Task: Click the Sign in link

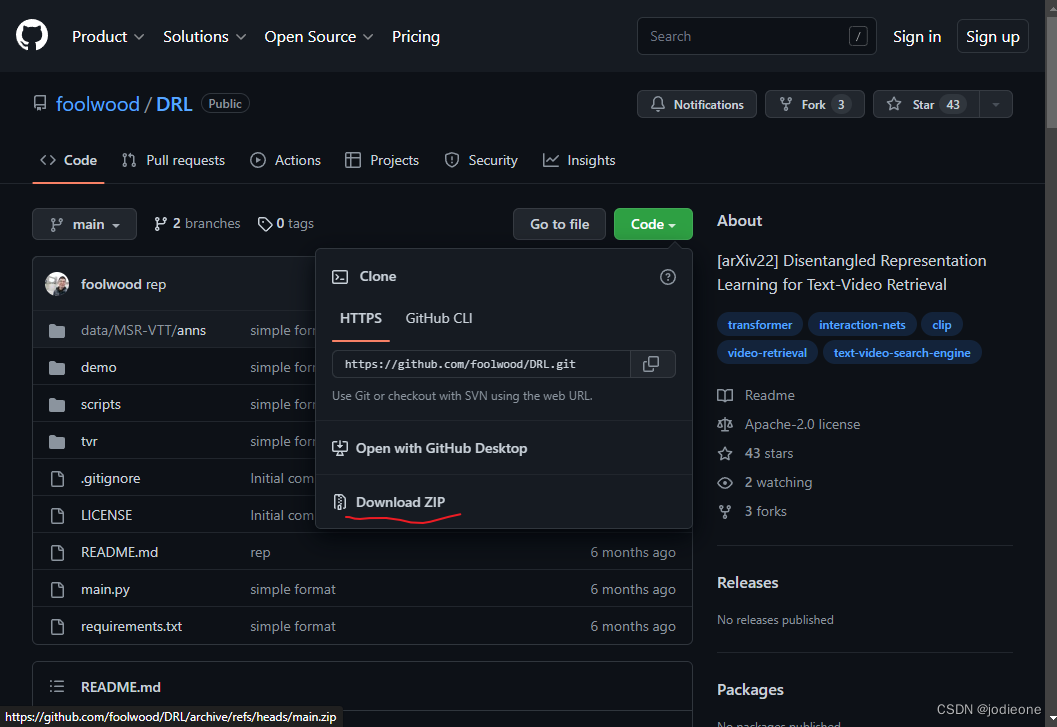Action: 917,36
